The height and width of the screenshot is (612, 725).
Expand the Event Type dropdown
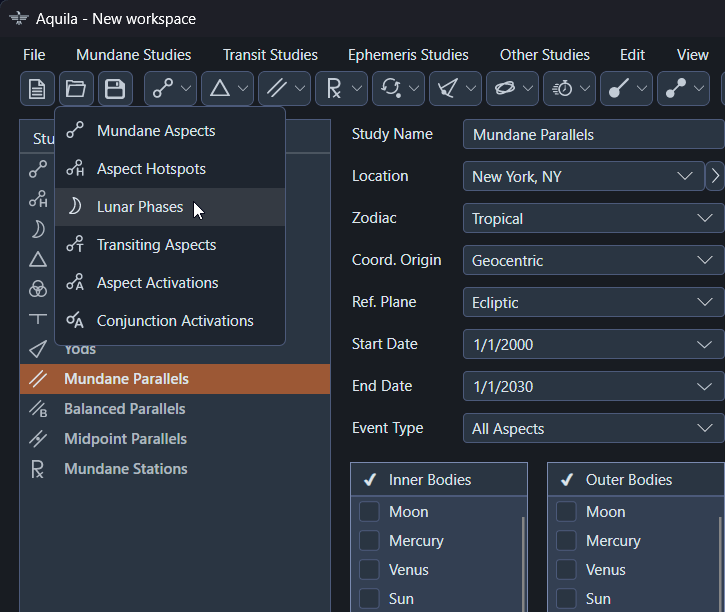pyautogui.click(x=594, y=428)
